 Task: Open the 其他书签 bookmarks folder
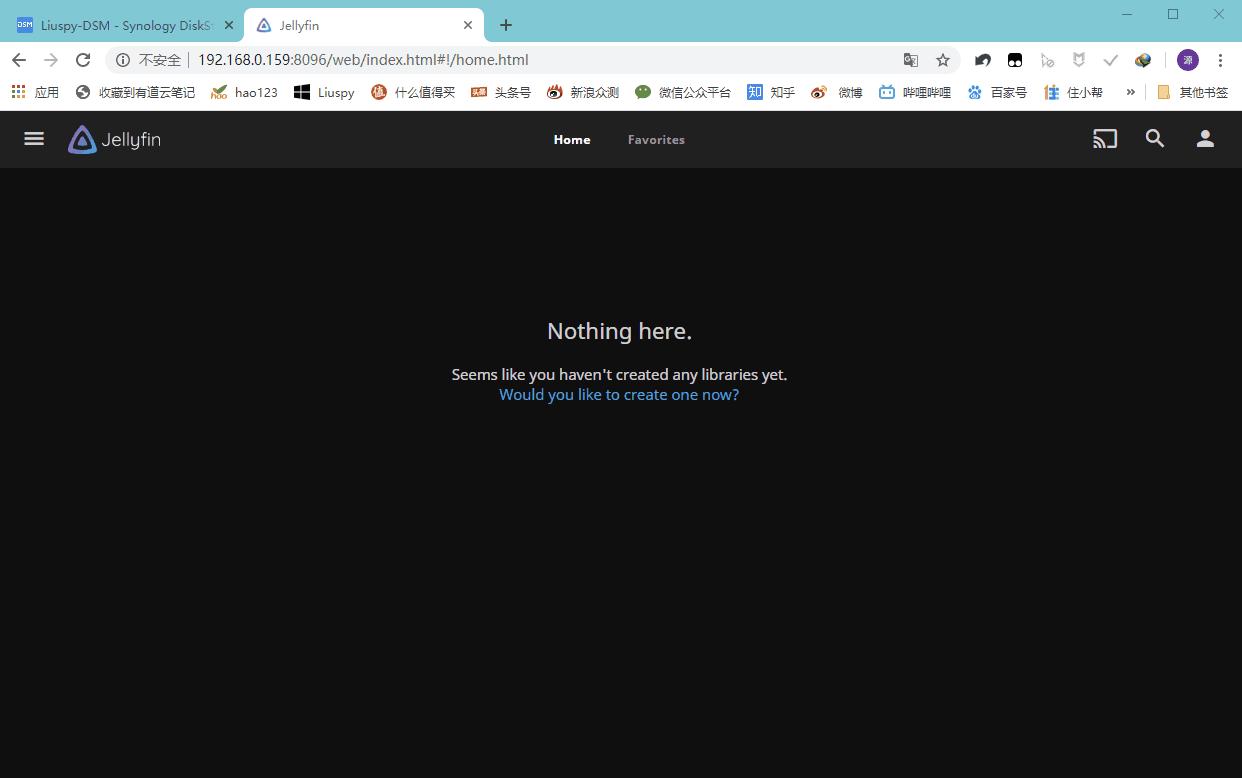pyautogui.click(x=1192, y=92)
